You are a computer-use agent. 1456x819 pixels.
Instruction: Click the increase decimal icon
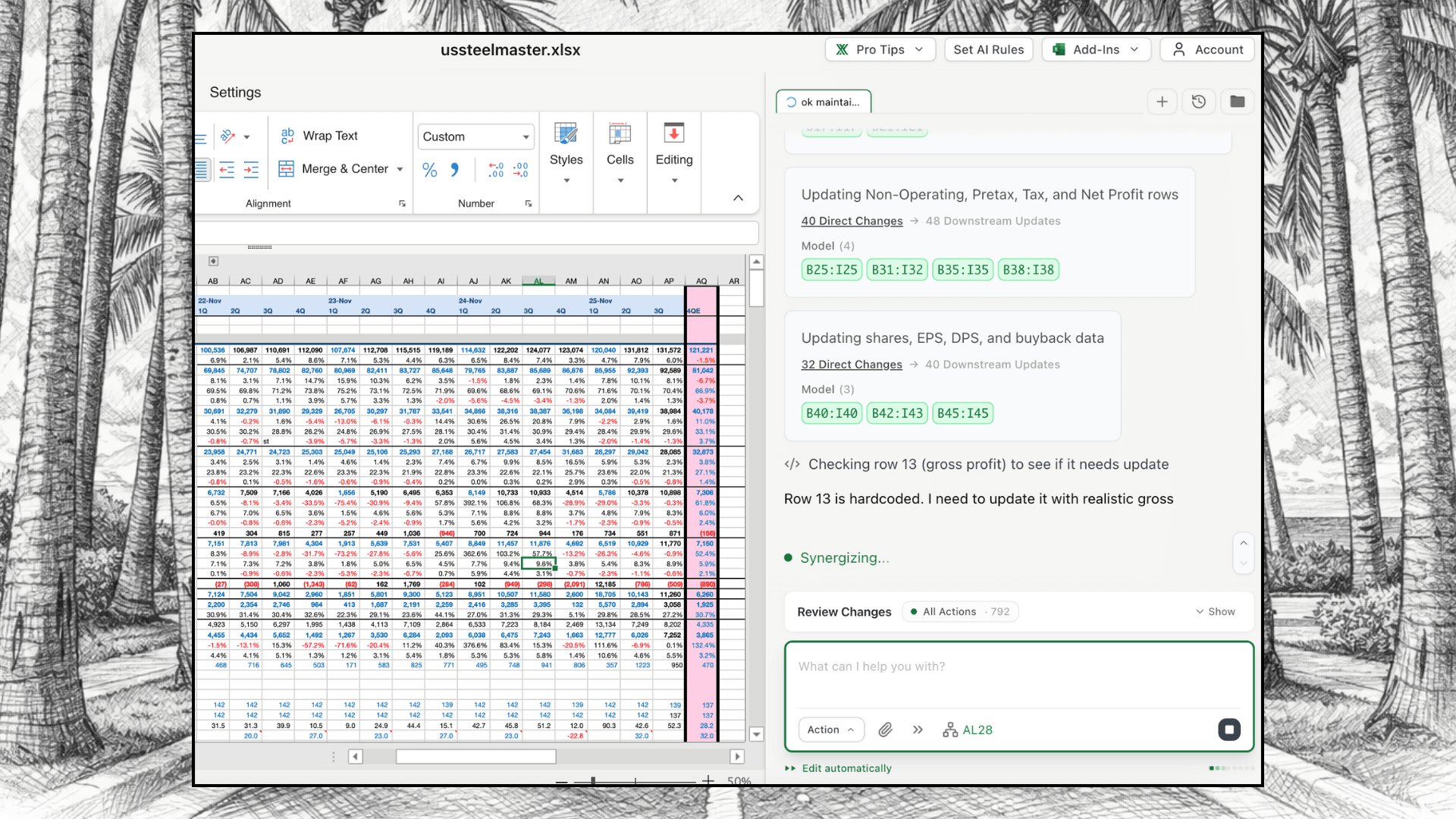pyautogui.click(x=496, y=171)
